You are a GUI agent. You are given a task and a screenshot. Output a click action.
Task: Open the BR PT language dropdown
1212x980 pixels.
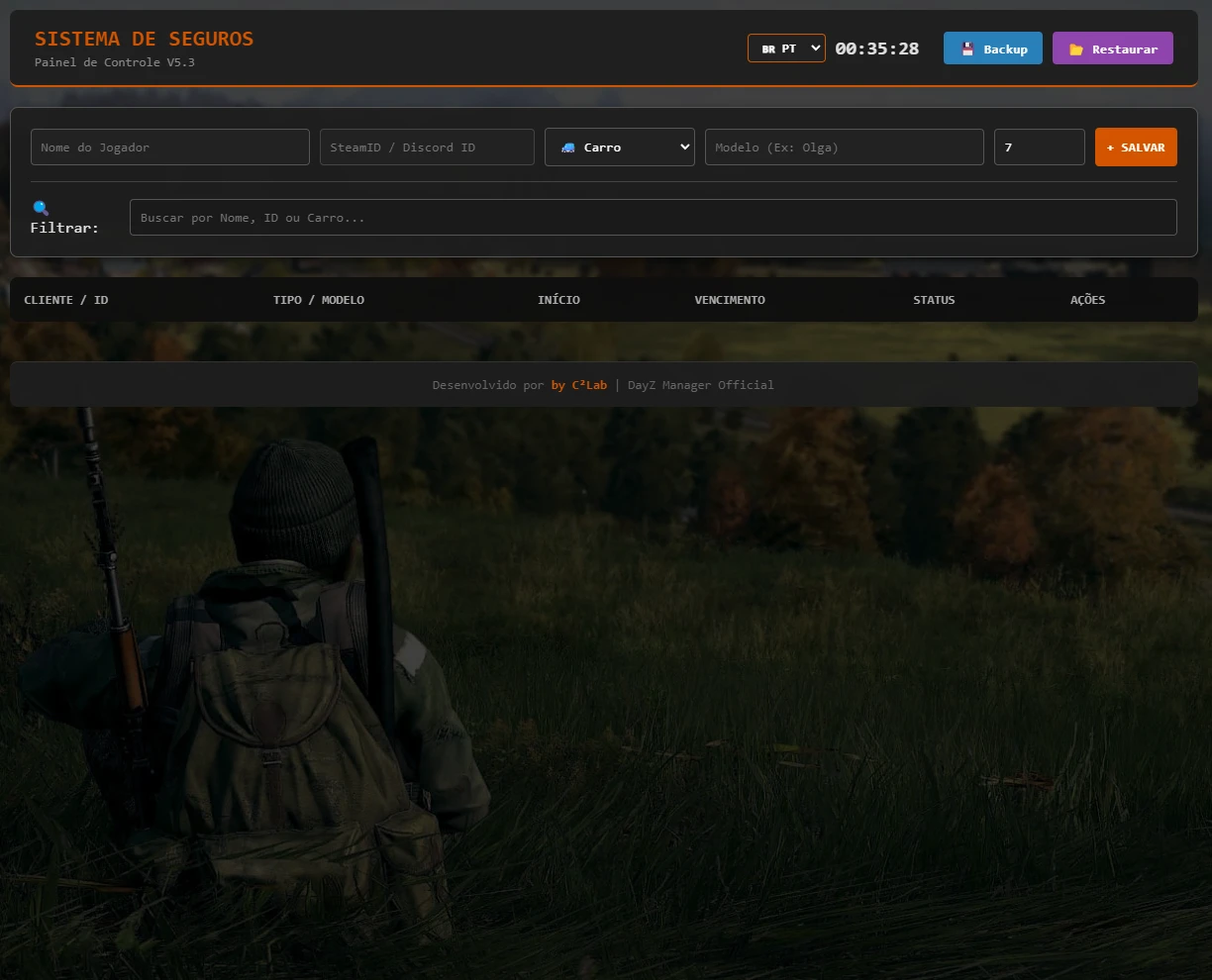pyautogui.click(x=786, y=48)
